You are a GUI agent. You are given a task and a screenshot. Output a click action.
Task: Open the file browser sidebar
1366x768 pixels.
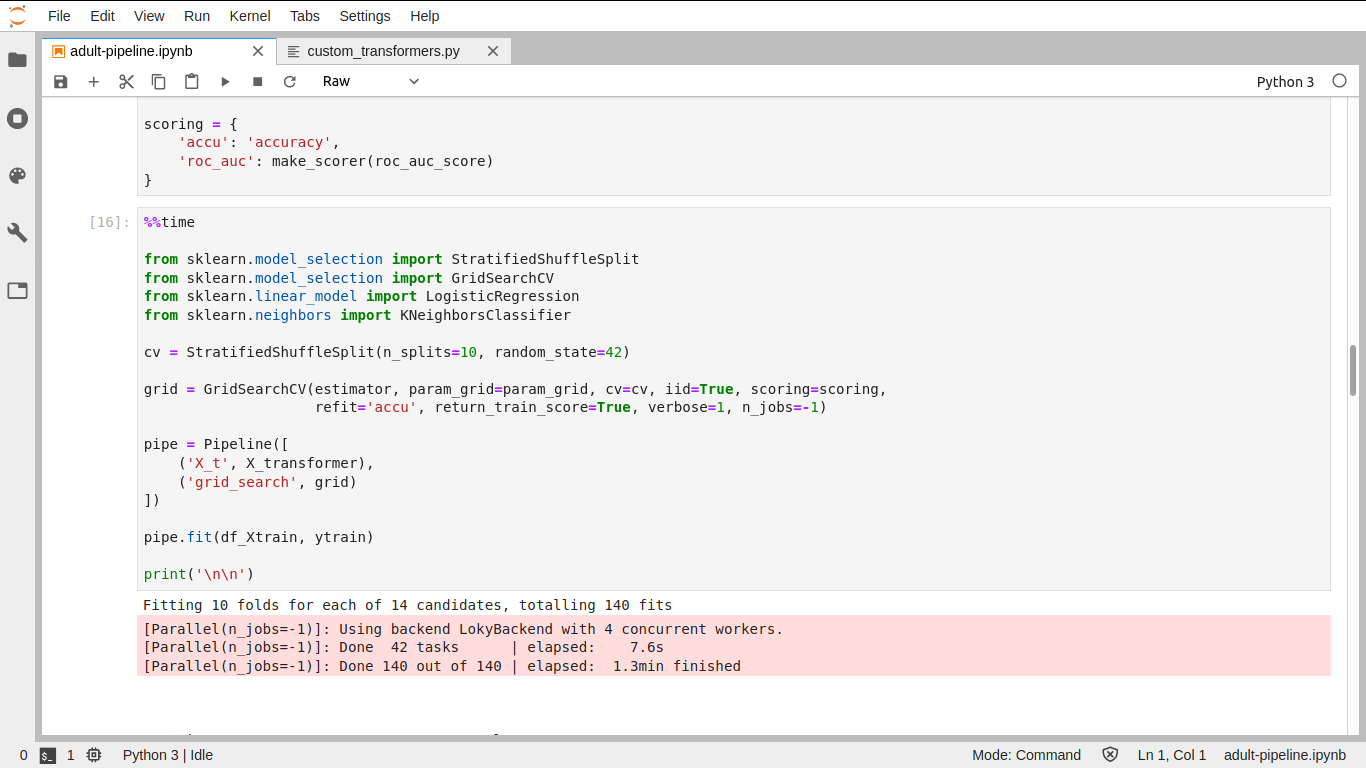pyautogui.click(x=17, y=60)
